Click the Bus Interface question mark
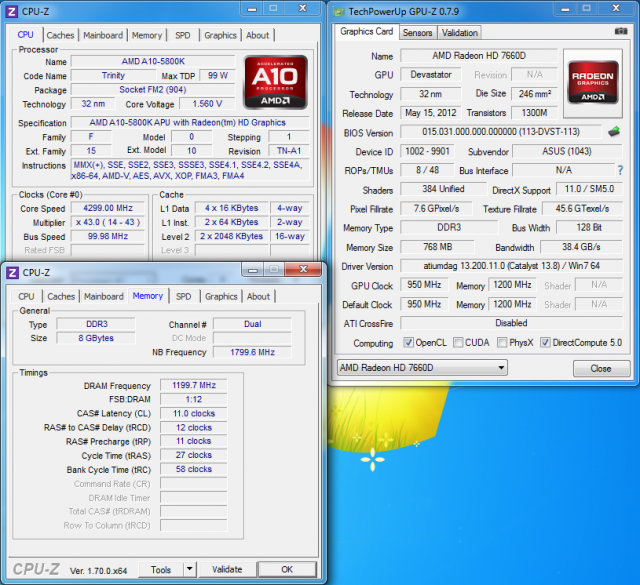Viewport: 640px width, 585px height. 620,170
